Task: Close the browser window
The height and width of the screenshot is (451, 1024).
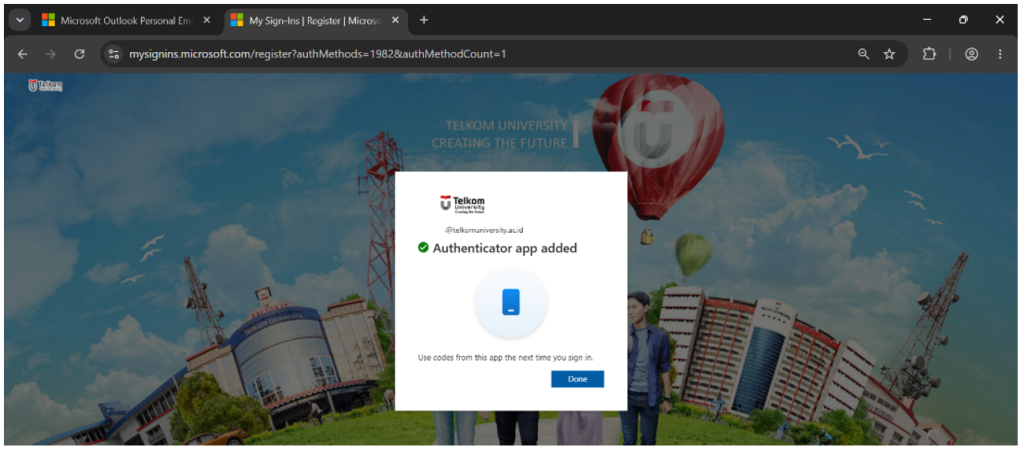Action: point(1000,20)
